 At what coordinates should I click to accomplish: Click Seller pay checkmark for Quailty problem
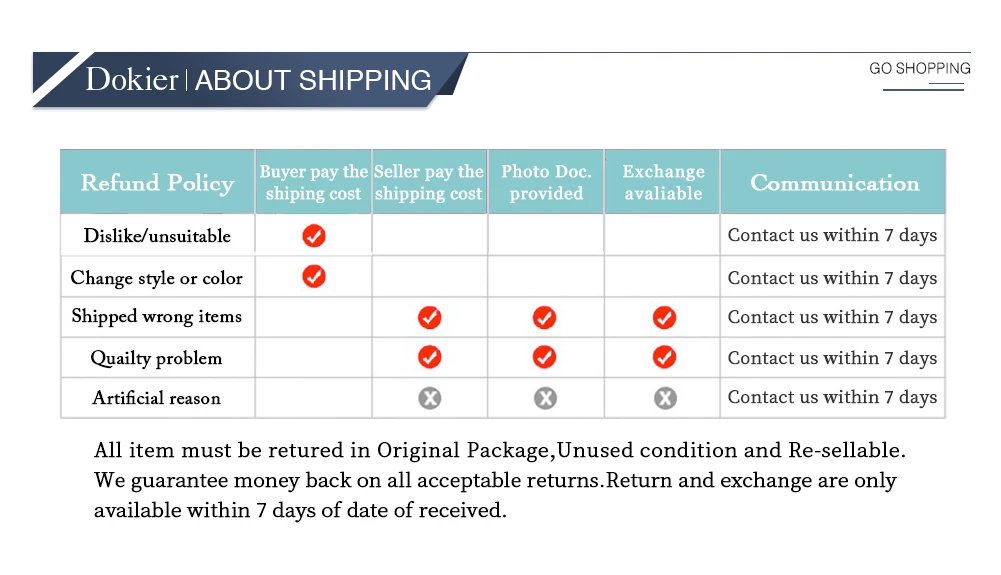point(430,357)
